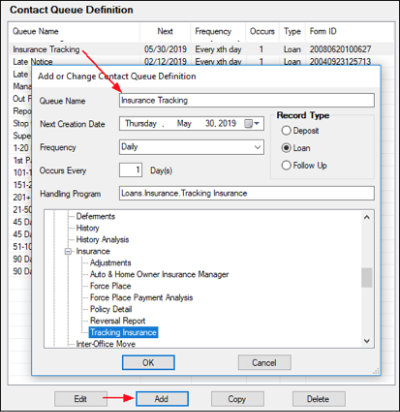
Task: Click the Queue Name text field
Action: pyautogui.click(x=247, y=100)
